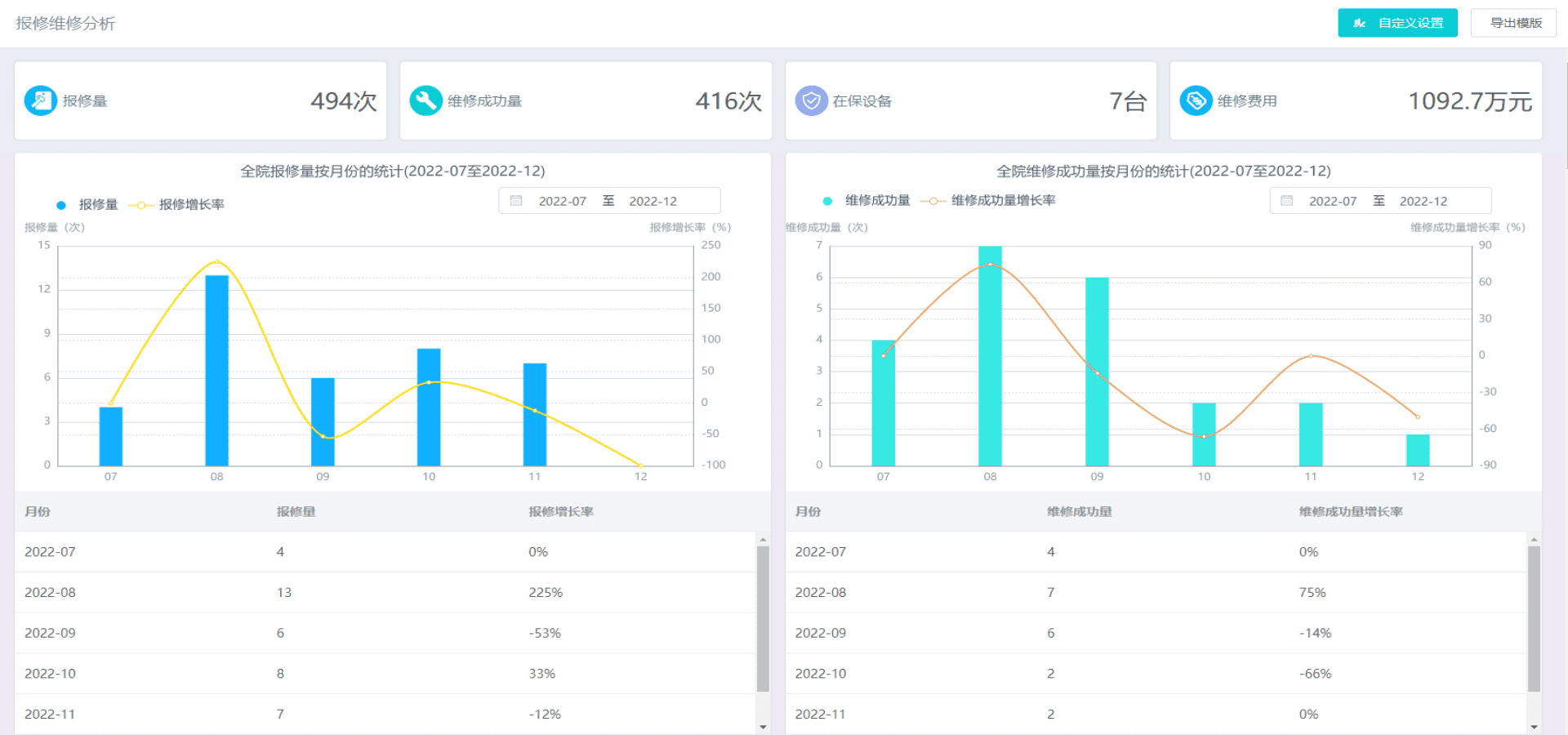Viewport: 1568px width, 735px height.
Task: Open end date 2022-12 in right chart picker
Action: pyautogui.click(x=1423, y=201)
